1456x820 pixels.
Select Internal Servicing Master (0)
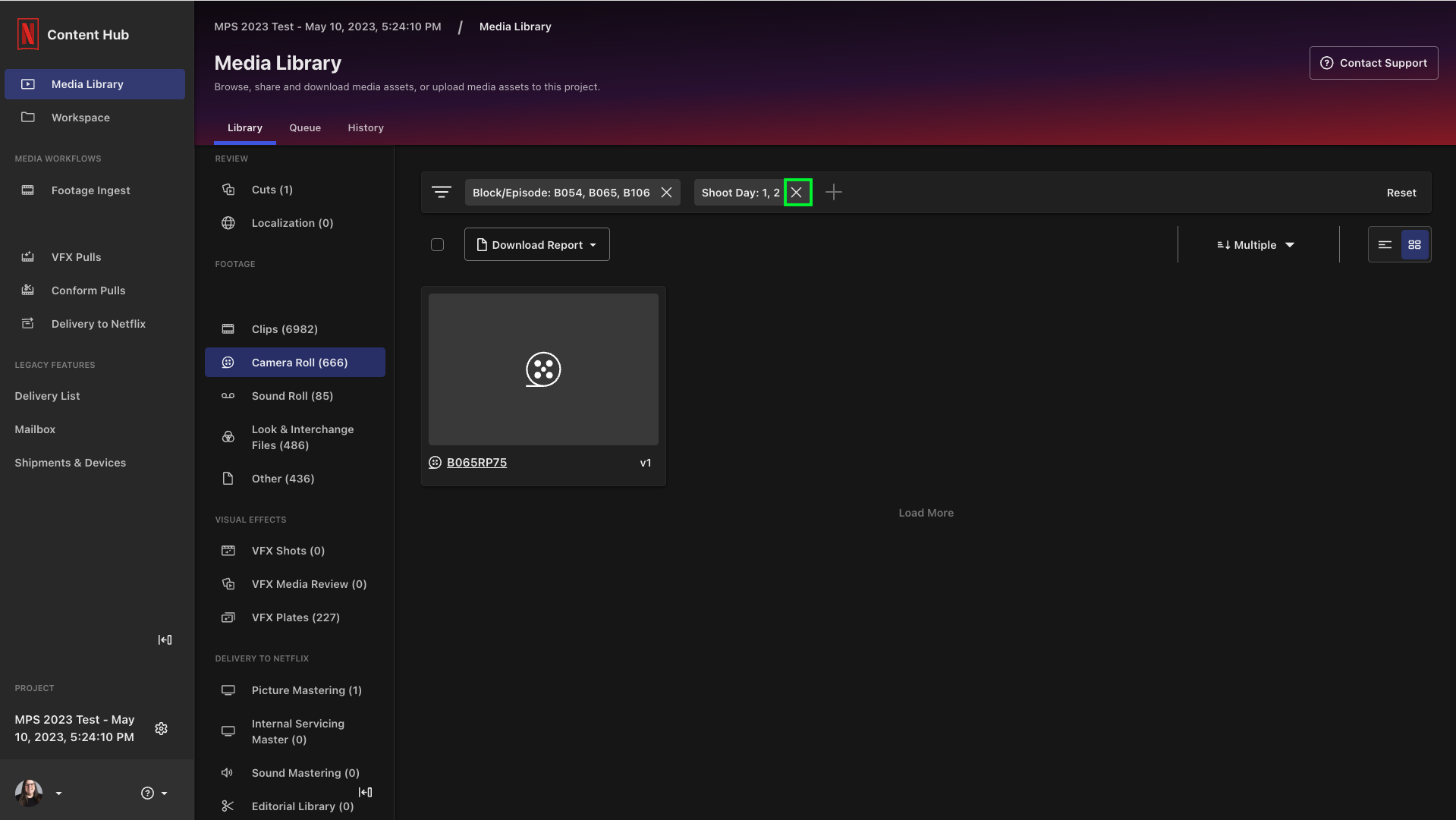click(295, 731)
